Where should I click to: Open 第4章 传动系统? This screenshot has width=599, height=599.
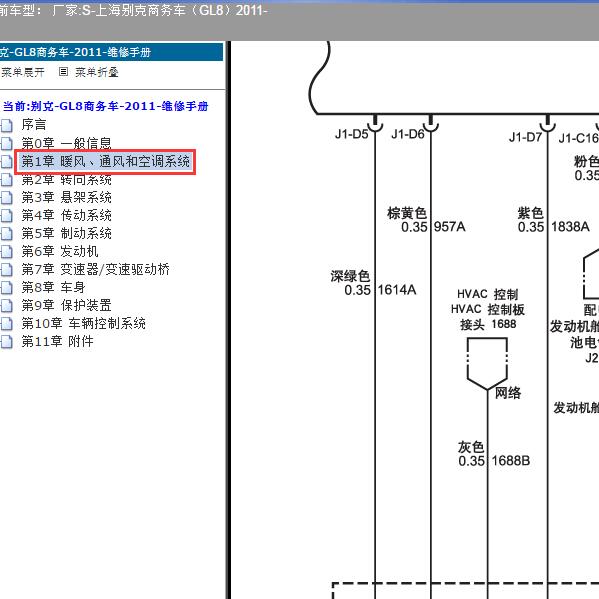pos(66,215)
